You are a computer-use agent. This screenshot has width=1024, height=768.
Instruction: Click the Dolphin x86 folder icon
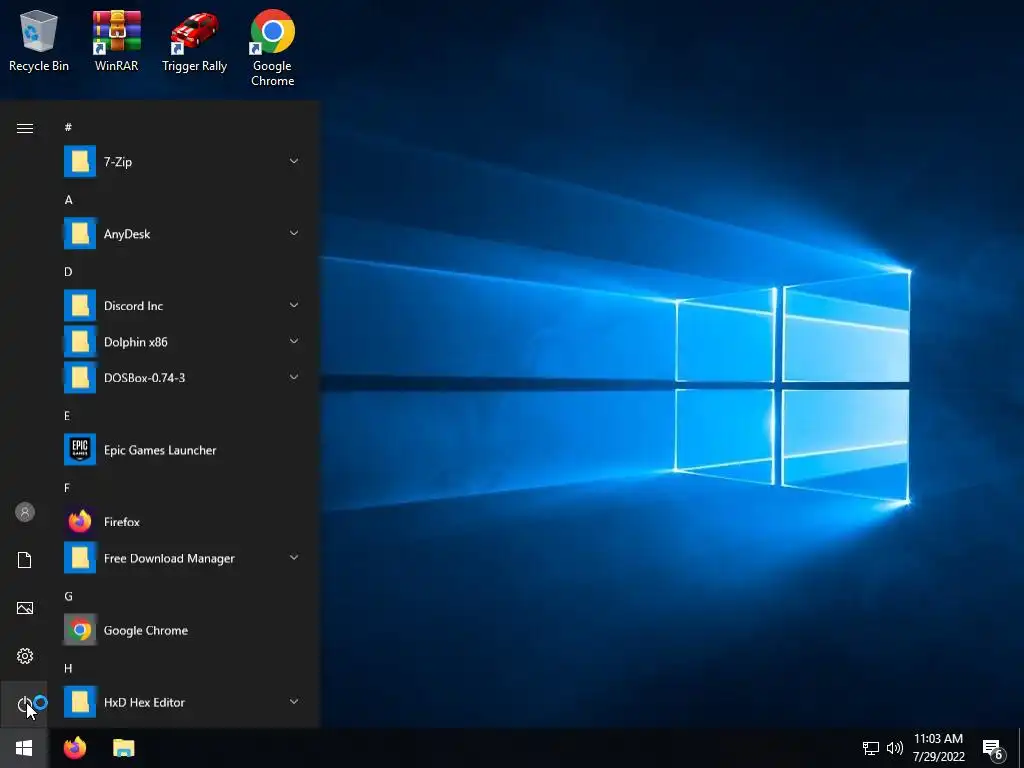[x=80, y=342]
